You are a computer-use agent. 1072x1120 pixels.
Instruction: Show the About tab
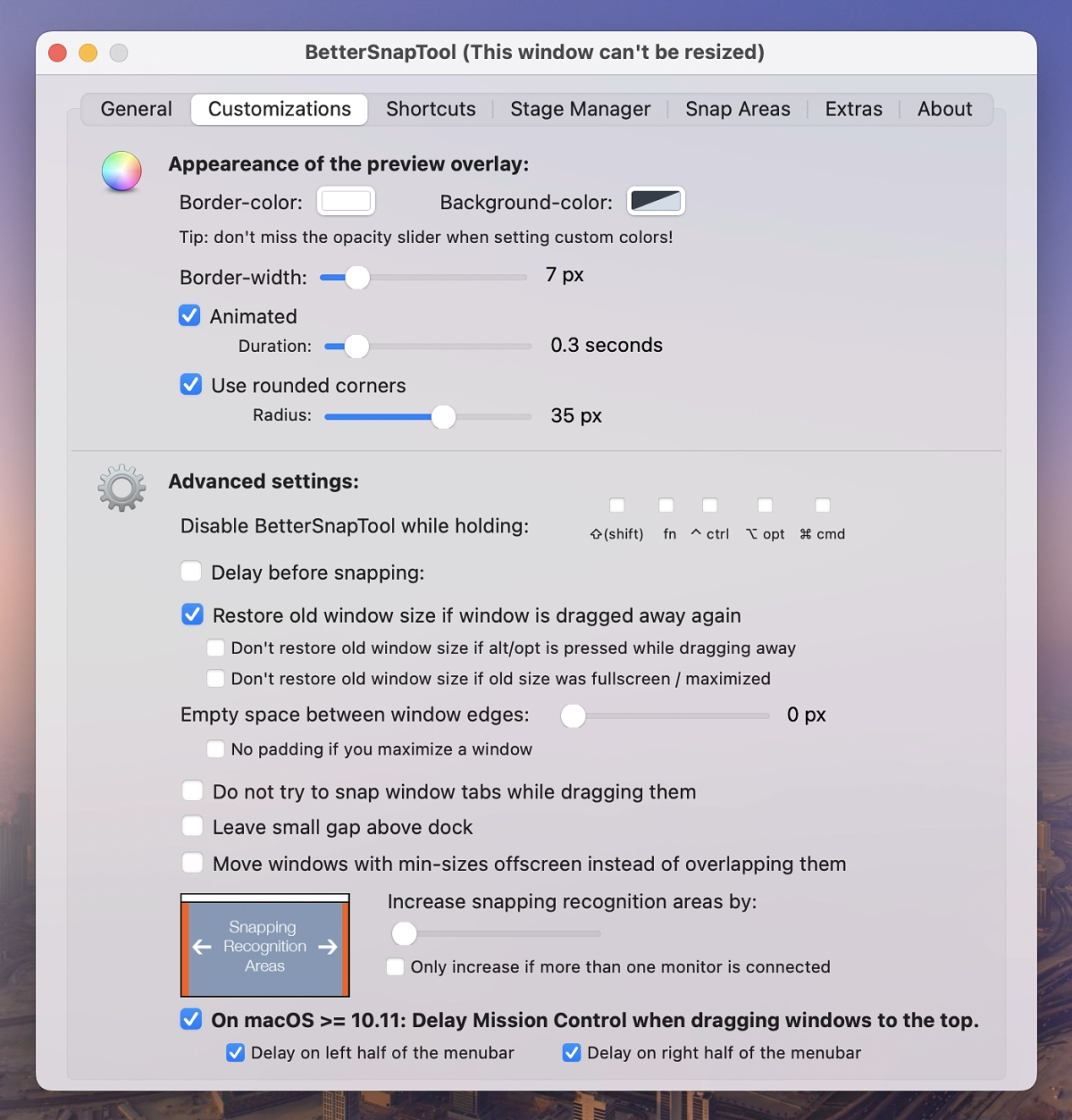[x=945, y=109]
